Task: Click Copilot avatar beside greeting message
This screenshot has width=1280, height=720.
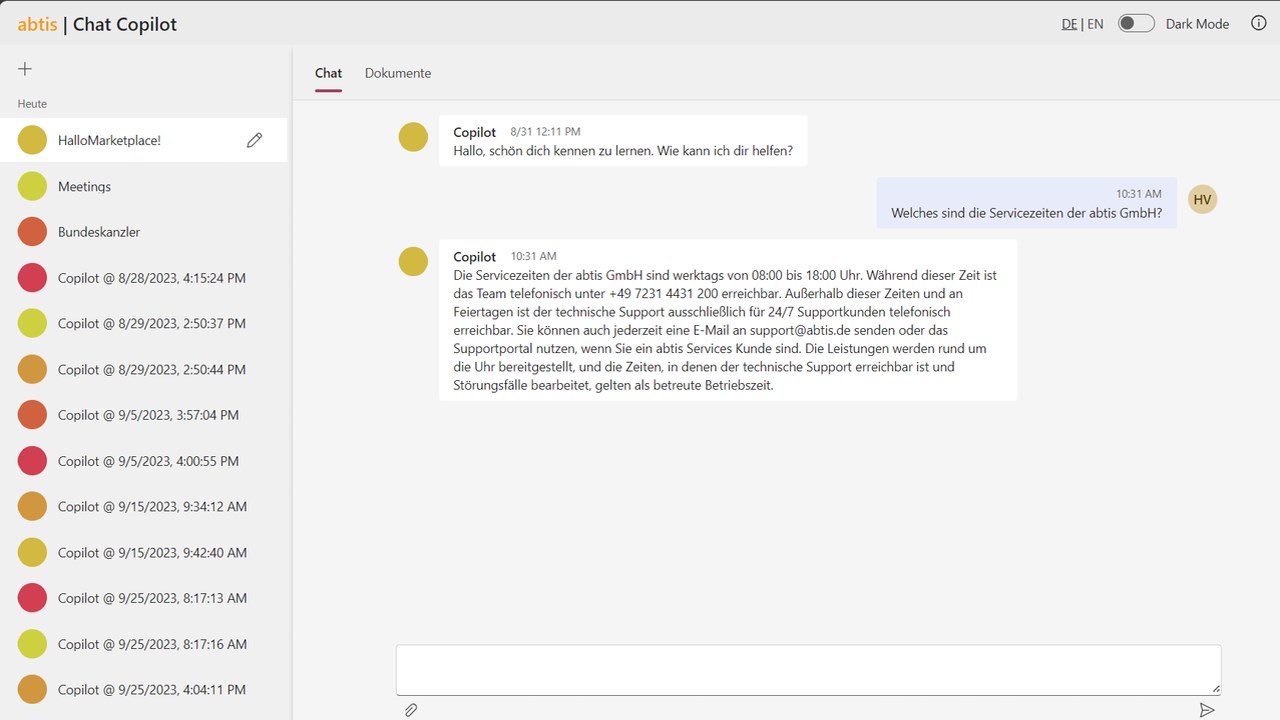Action: pyautogui.click(x=413, y=137)
